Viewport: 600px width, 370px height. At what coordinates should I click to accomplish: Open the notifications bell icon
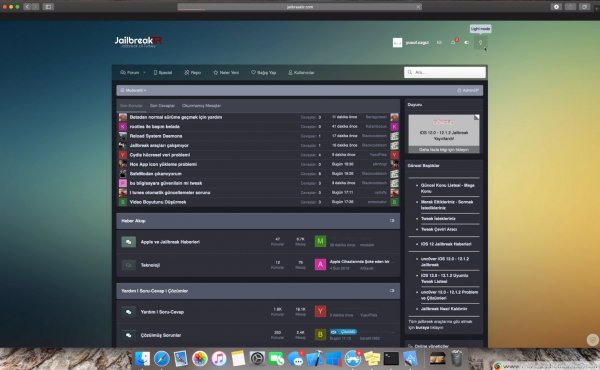pyautogui.click(x=453, y=42)
